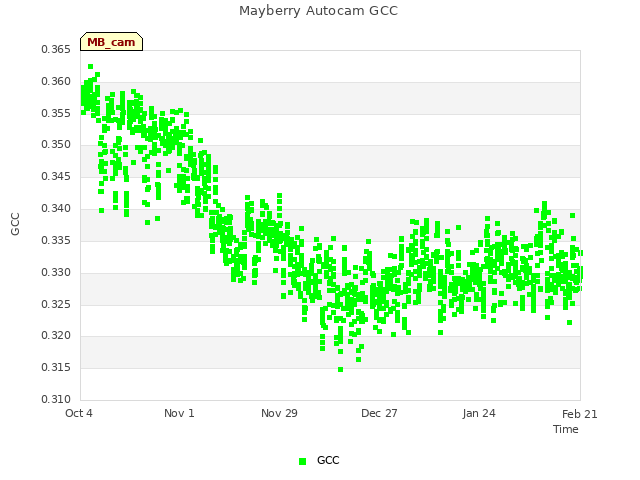Click the 0.320 y-axis value
The height and width of the screenshot is (480, 640).
click(56, 336)
